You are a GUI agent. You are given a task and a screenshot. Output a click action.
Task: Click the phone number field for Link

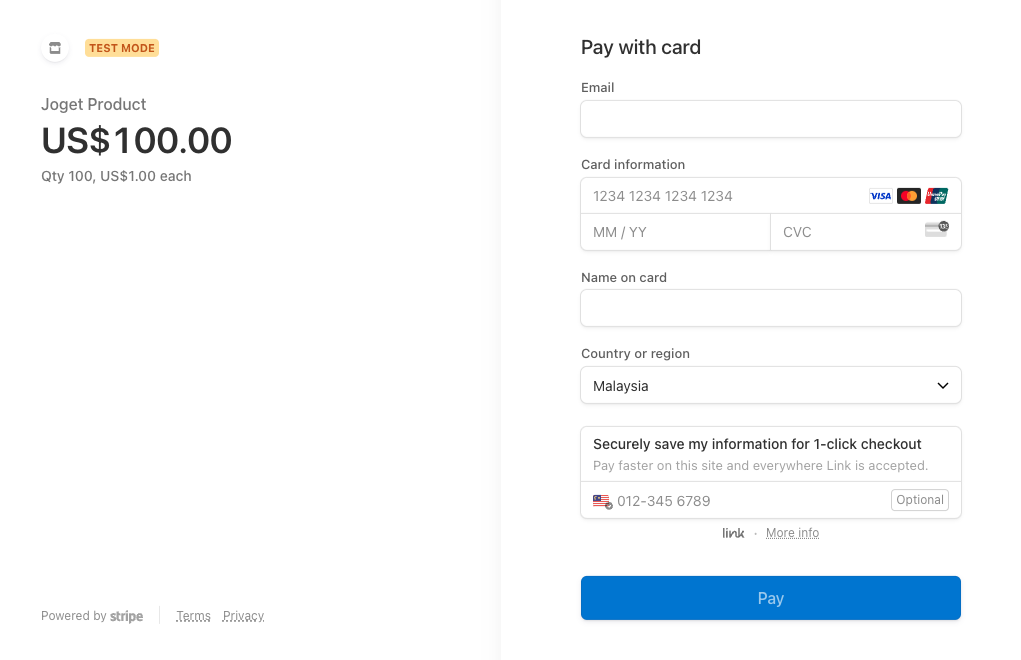click(745, 501)
